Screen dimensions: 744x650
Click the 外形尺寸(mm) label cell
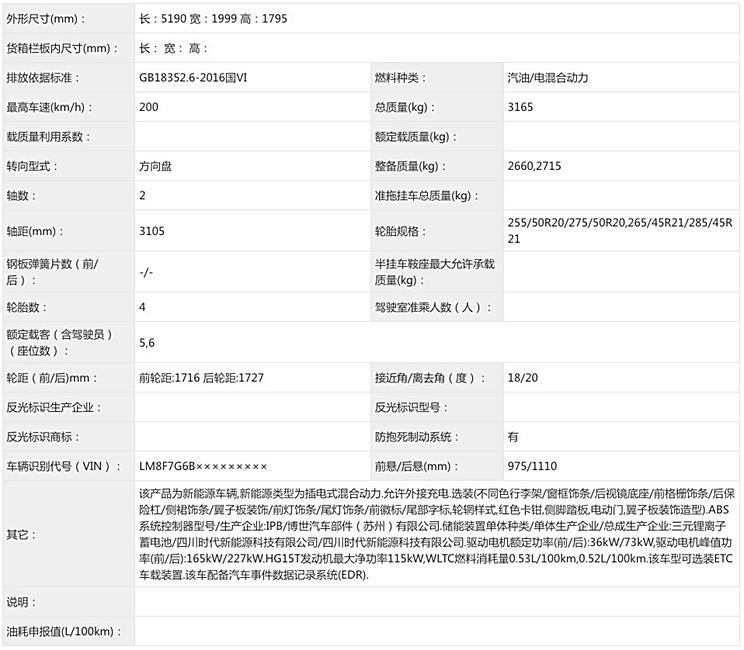pos(68,19)
